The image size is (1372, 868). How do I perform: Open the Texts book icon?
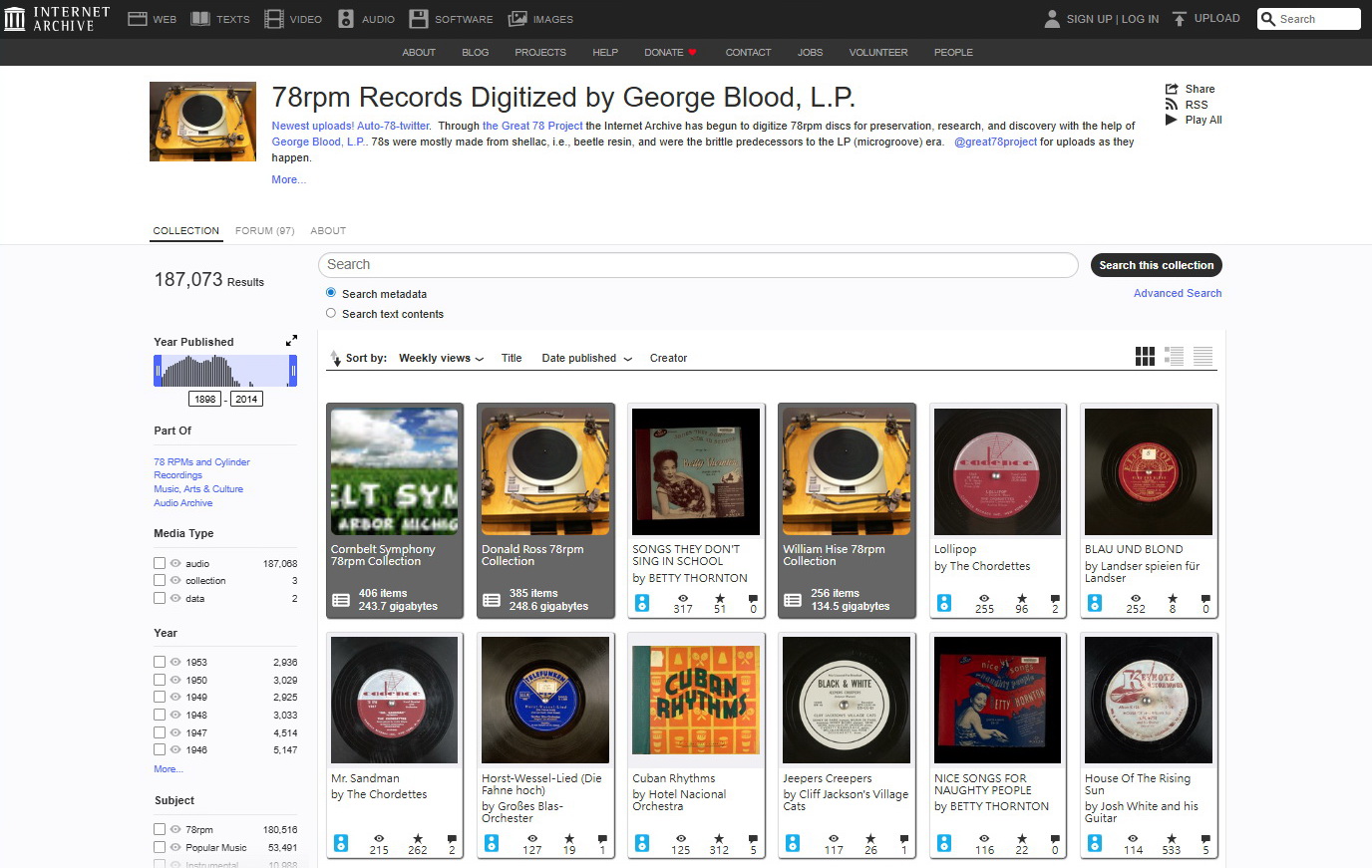[x=200, y=19]
